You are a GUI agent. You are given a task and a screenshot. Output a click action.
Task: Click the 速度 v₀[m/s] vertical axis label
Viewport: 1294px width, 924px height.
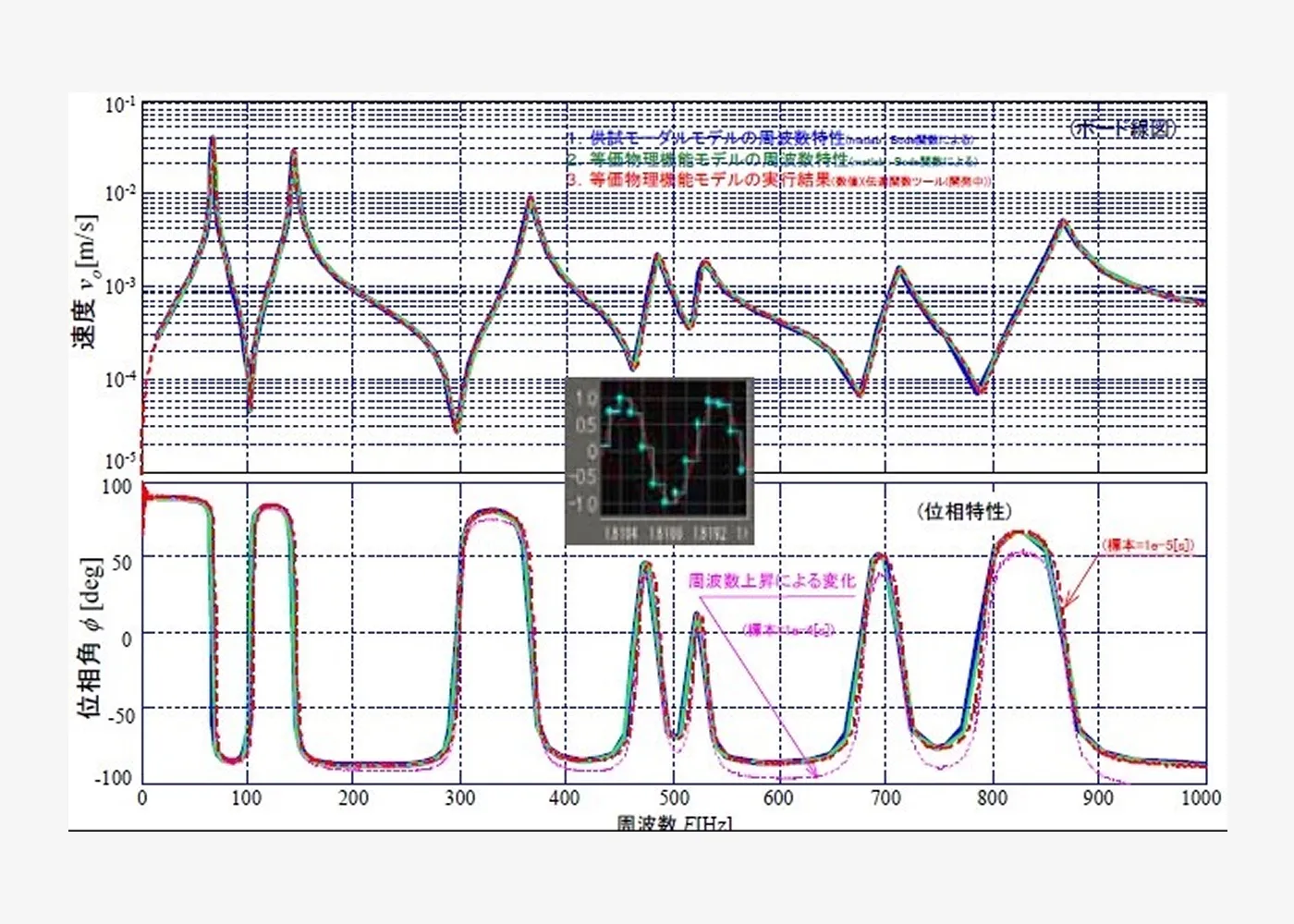coord(84,282)
